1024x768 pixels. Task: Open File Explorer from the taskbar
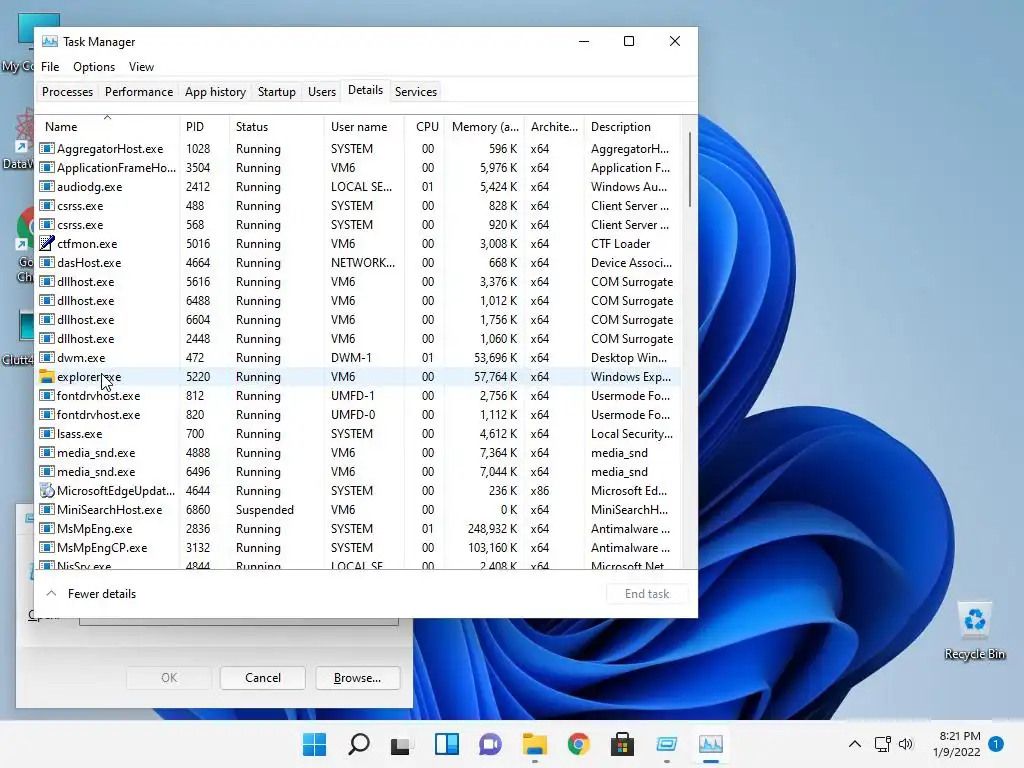[x=534, y=744]
